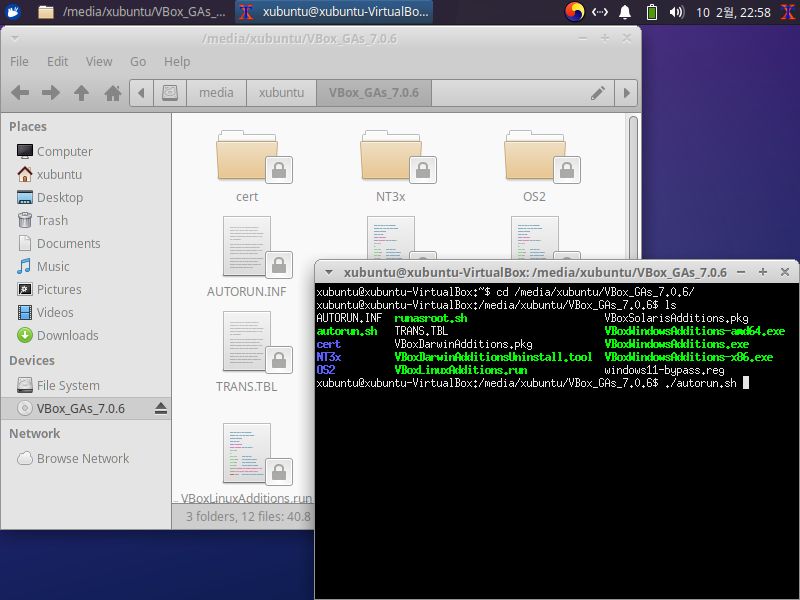
Task: Open the battery indicator
Action: coord(652,12)
